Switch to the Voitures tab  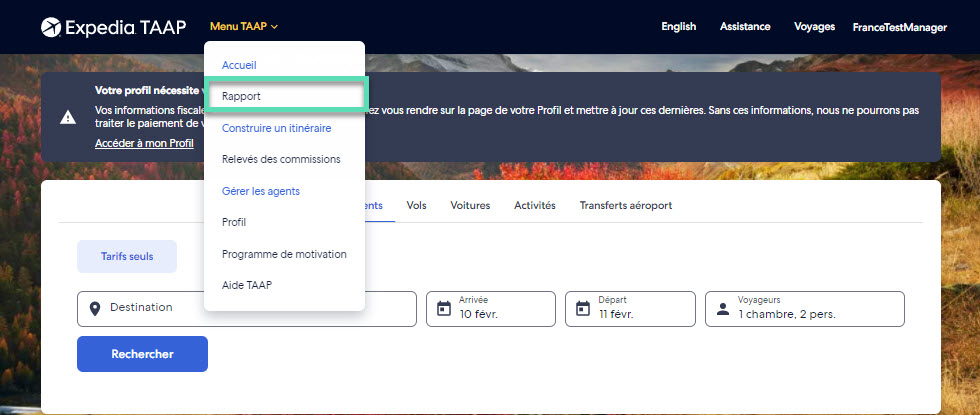tap(470, 205)
